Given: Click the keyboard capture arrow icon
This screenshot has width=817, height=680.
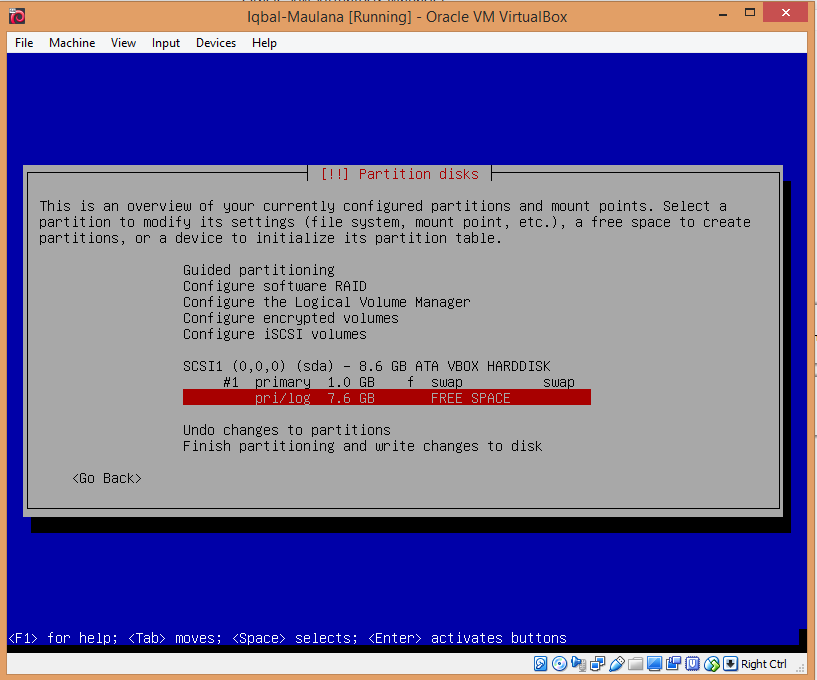Looking at the screenshot, I should tap(731, 664).
